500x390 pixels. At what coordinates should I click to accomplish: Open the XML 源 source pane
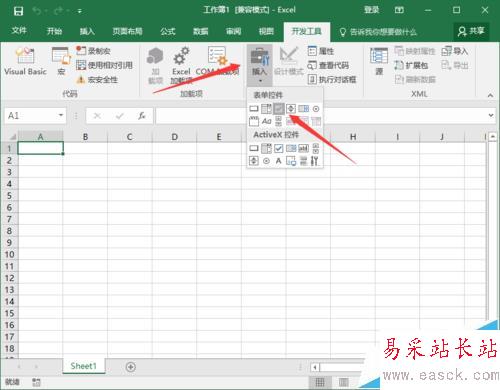coord(379,61)
